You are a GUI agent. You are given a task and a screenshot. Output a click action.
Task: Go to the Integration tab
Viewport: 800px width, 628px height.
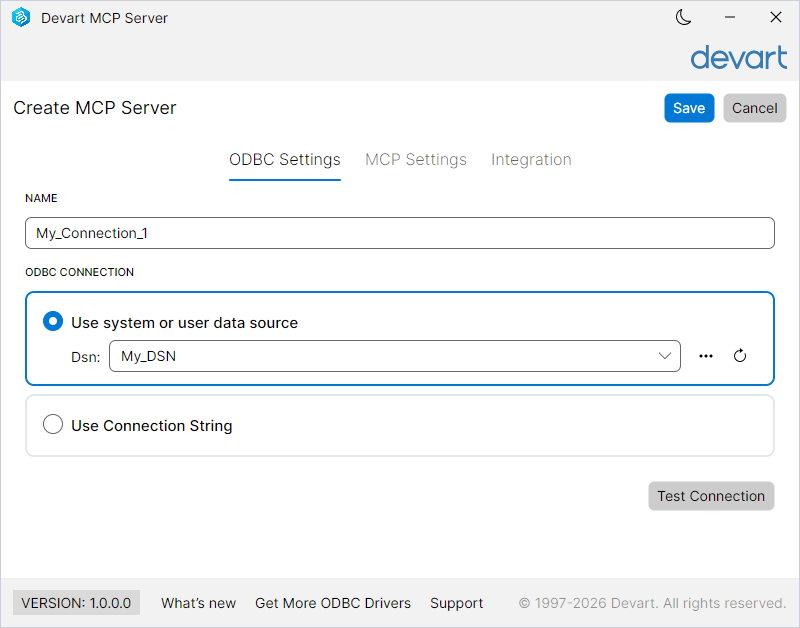tap(531, 160)
